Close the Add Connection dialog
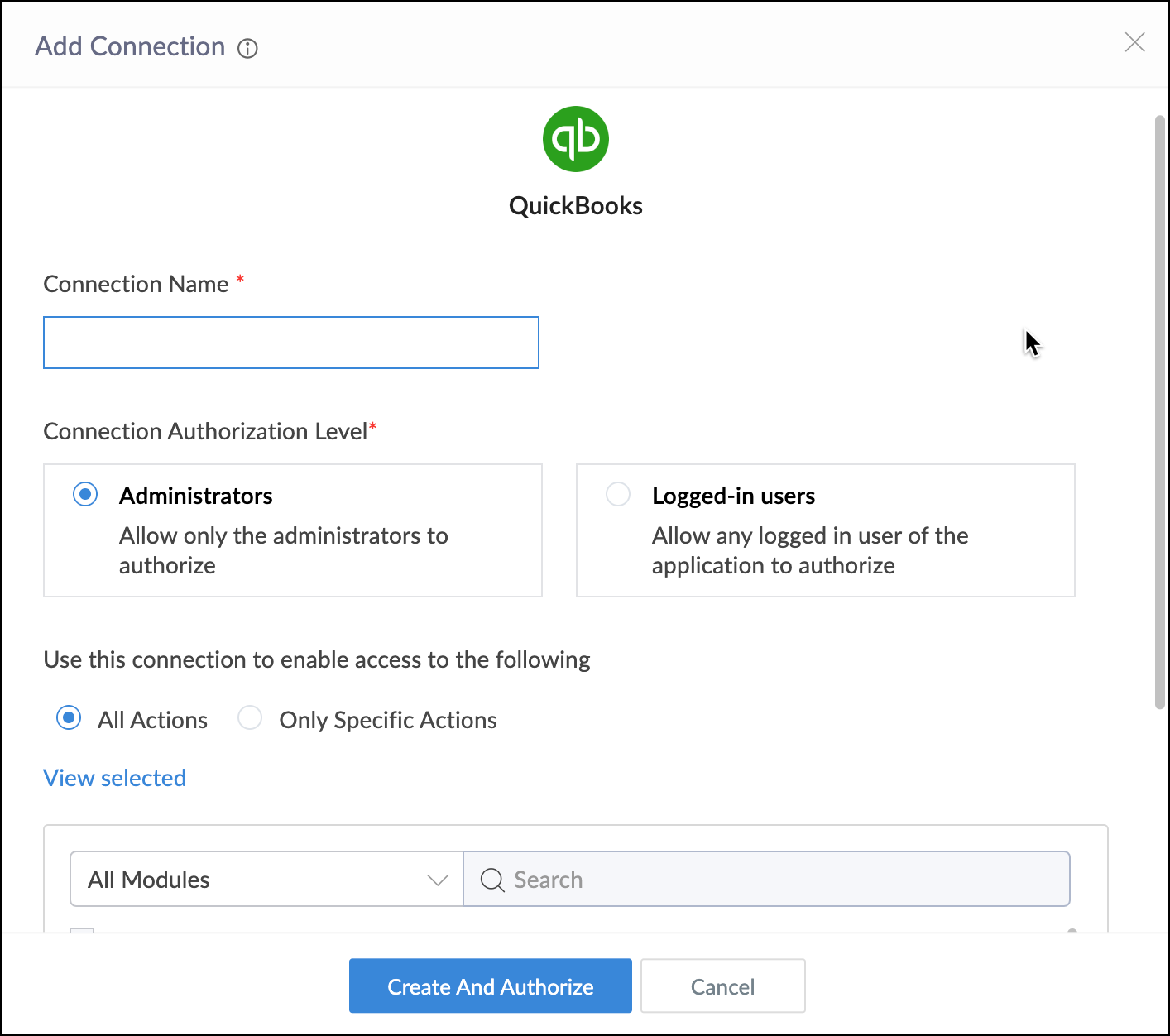This screenshot has height=1036, width=1170. (1134, 42)
